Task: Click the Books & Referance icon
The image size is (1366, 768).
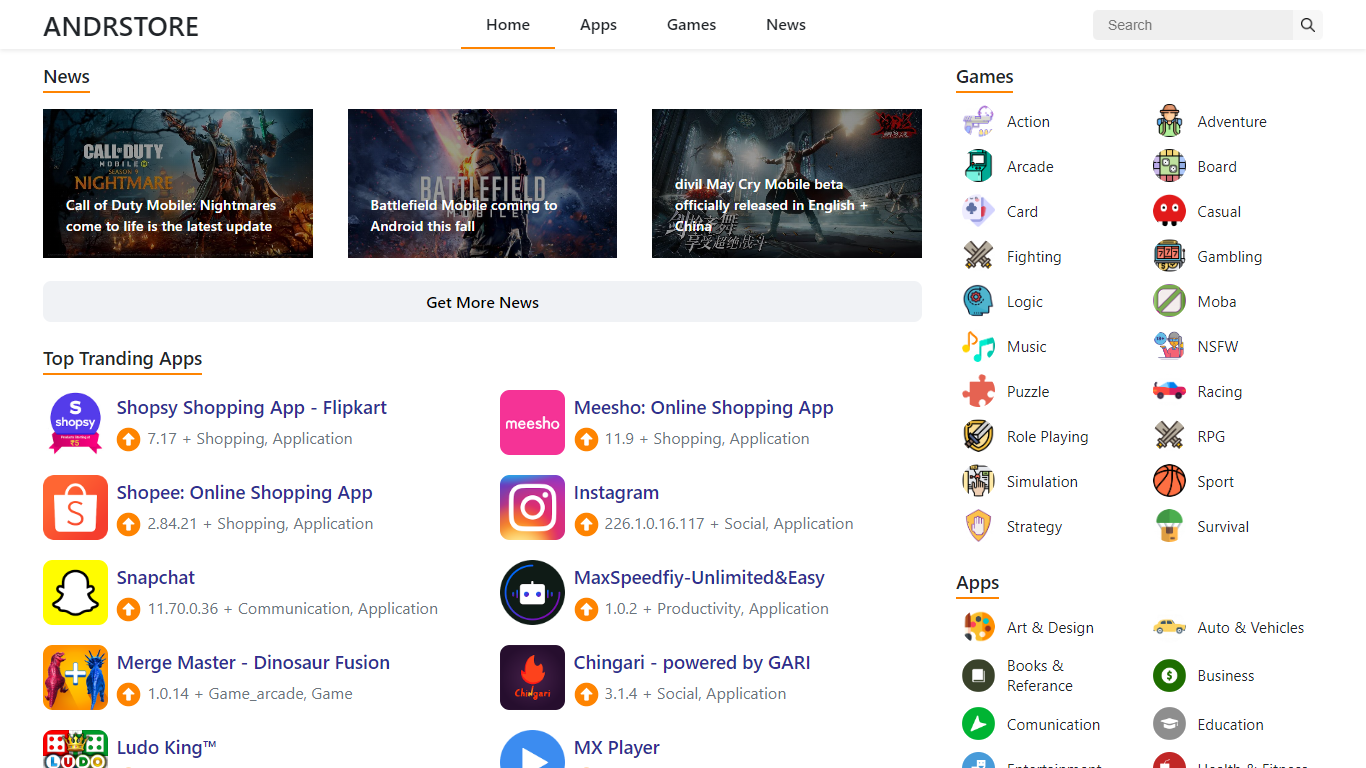Action: pos(978,675)
